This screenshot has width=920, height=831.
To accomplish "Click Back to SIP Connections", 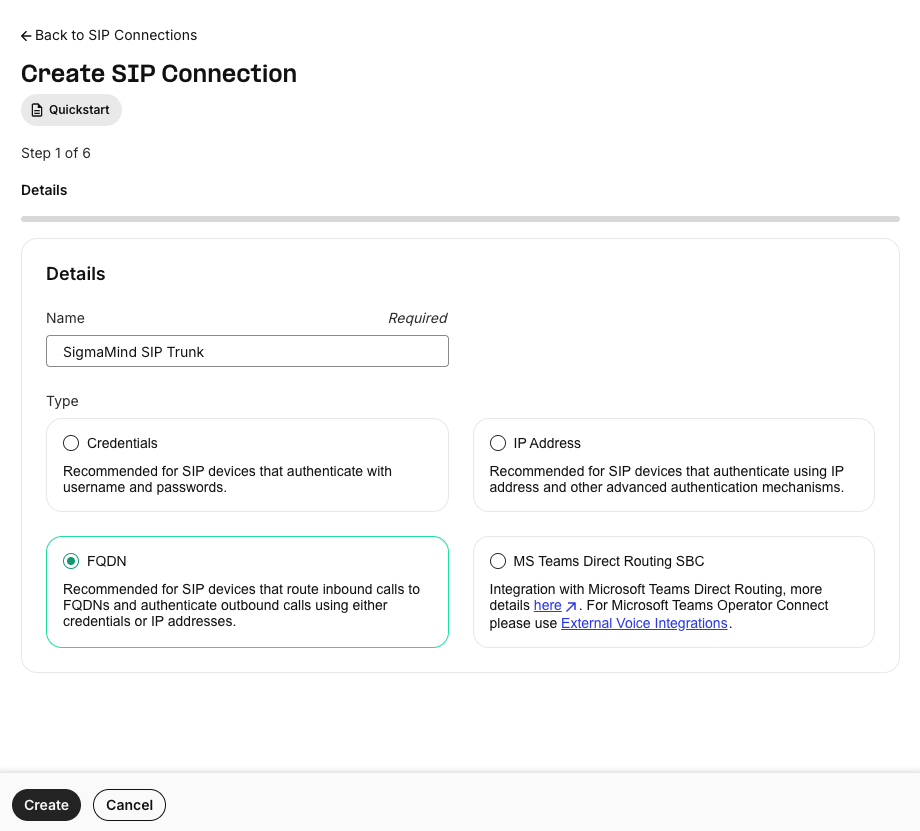I will [x=108, y=35].
